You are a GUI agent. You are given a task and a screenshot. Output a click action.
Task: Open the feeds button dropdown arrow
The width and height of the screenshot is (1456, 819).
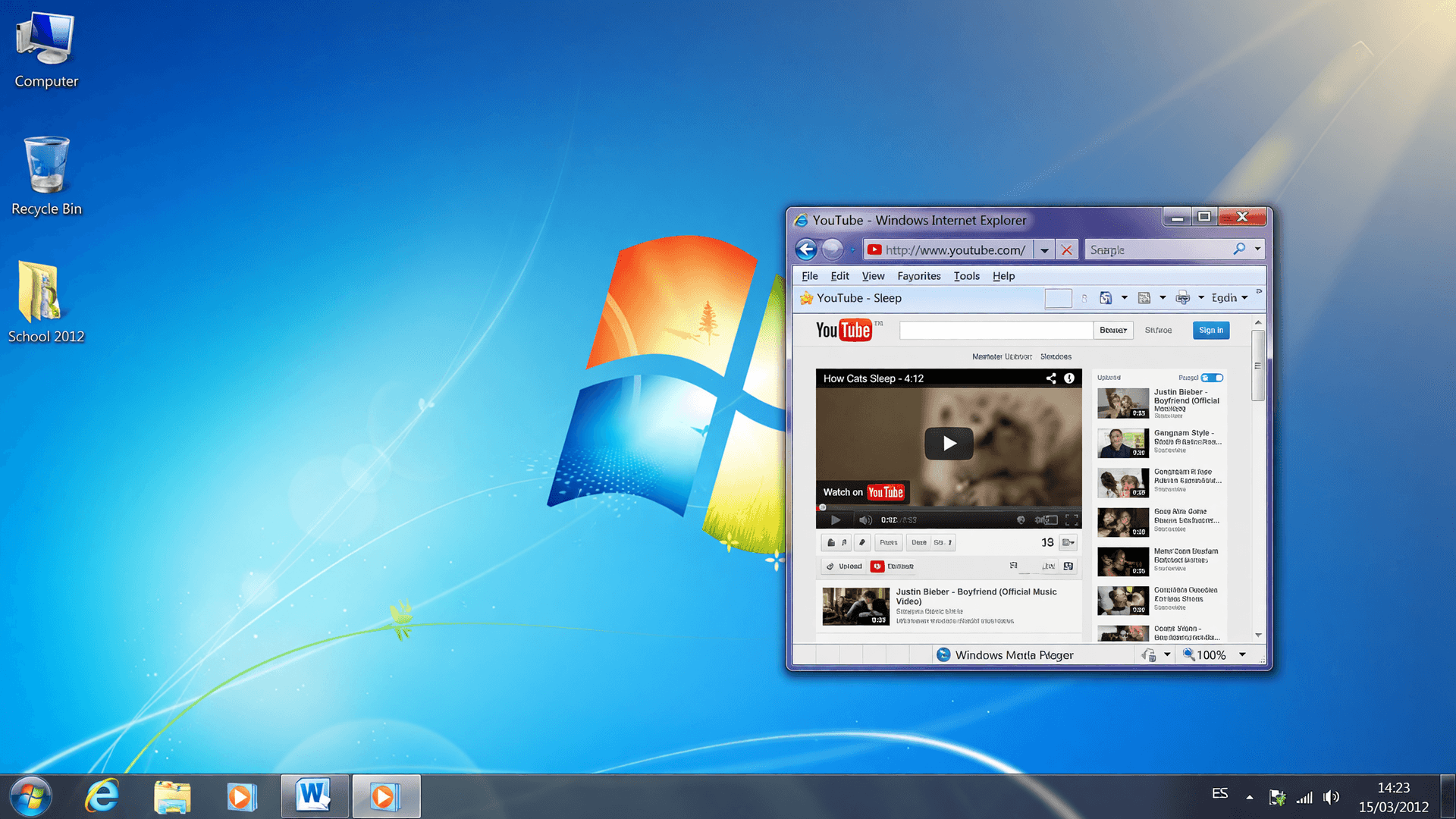pyautogui.click(x=1163, y=298)
